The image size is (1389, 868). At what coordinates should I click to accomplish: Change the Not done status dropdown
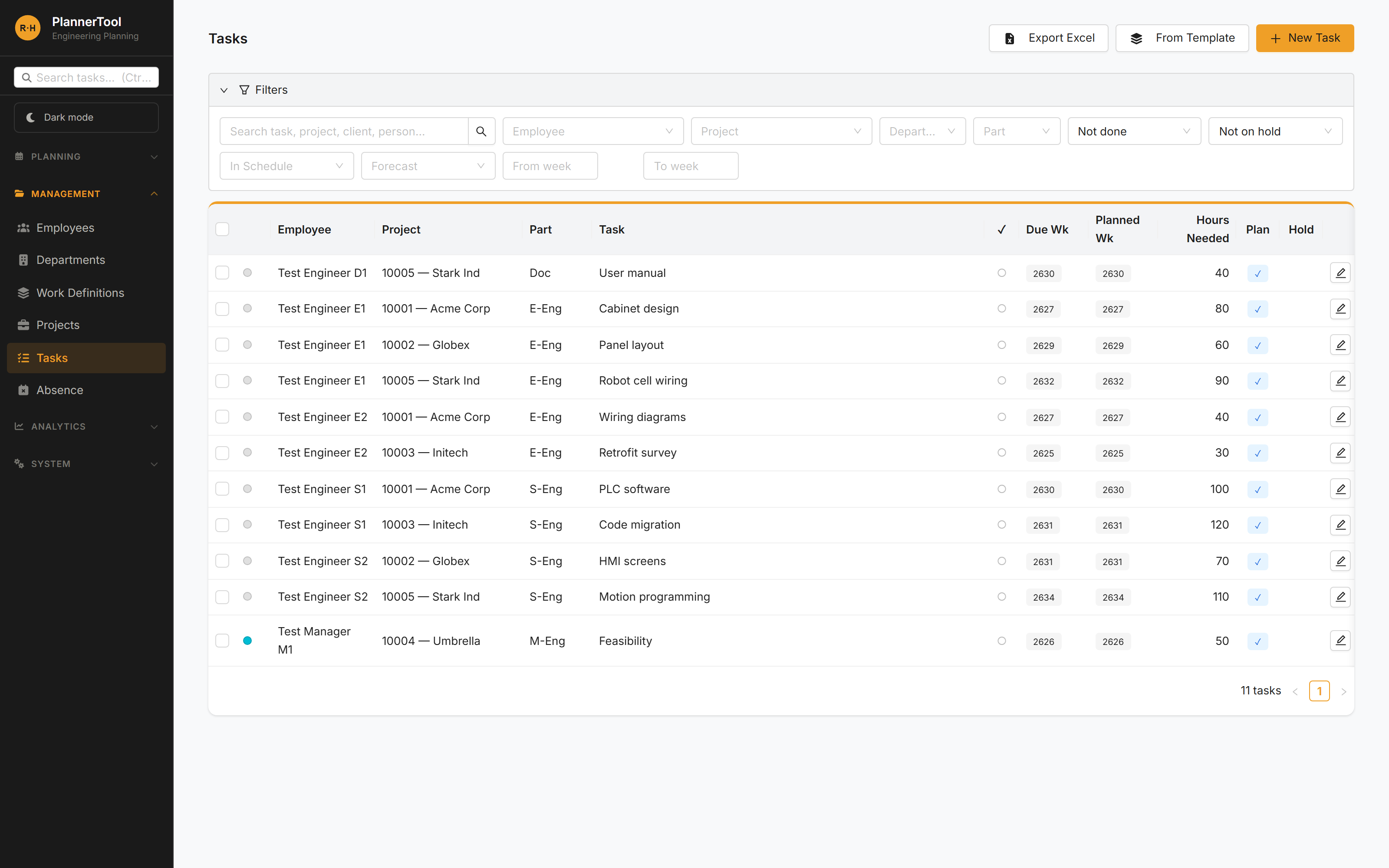(1134, 132)
